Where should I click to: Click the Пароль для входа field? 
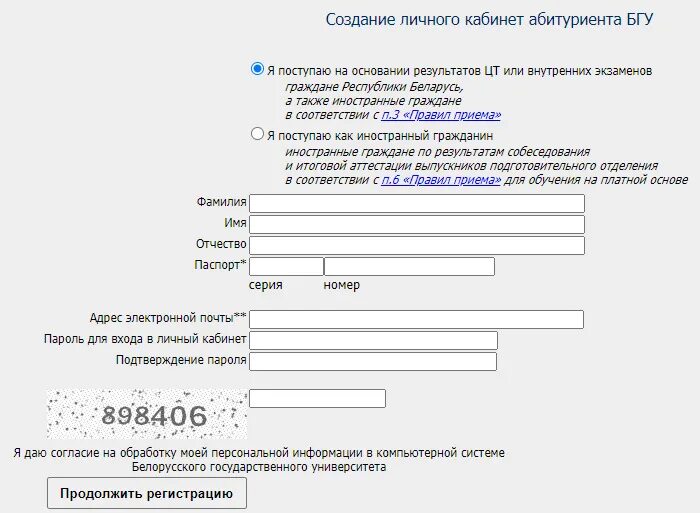(373, 340)
